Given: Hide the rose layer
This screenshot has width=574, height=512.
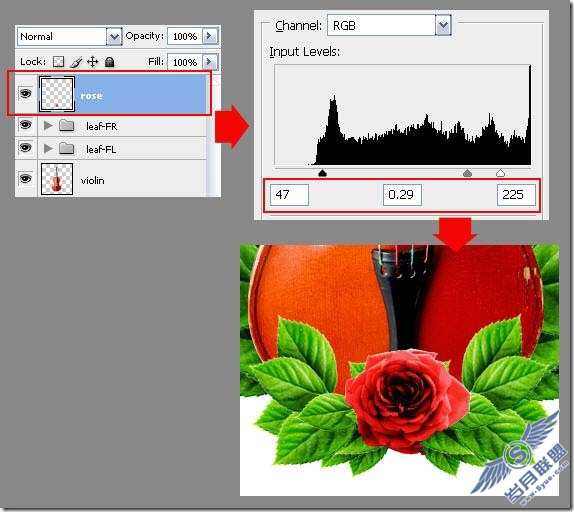Looking at the screenshot, I should 25,94.
